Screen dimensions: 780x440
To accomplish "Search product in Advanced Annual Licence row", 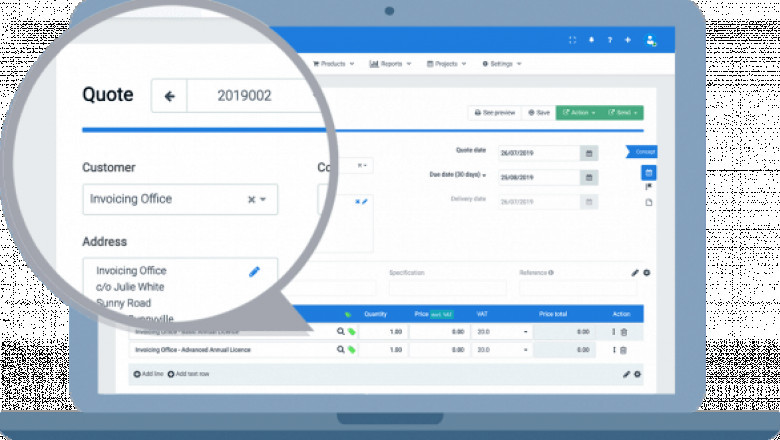I will coord(340,350).
